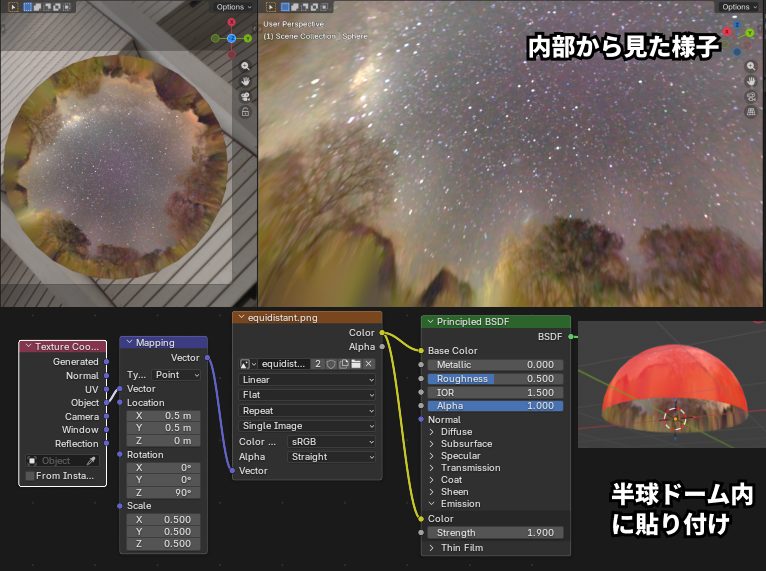Click the Emission Strength value field
The height and width of the screenshot is (571, 766).
pos(495,533)
